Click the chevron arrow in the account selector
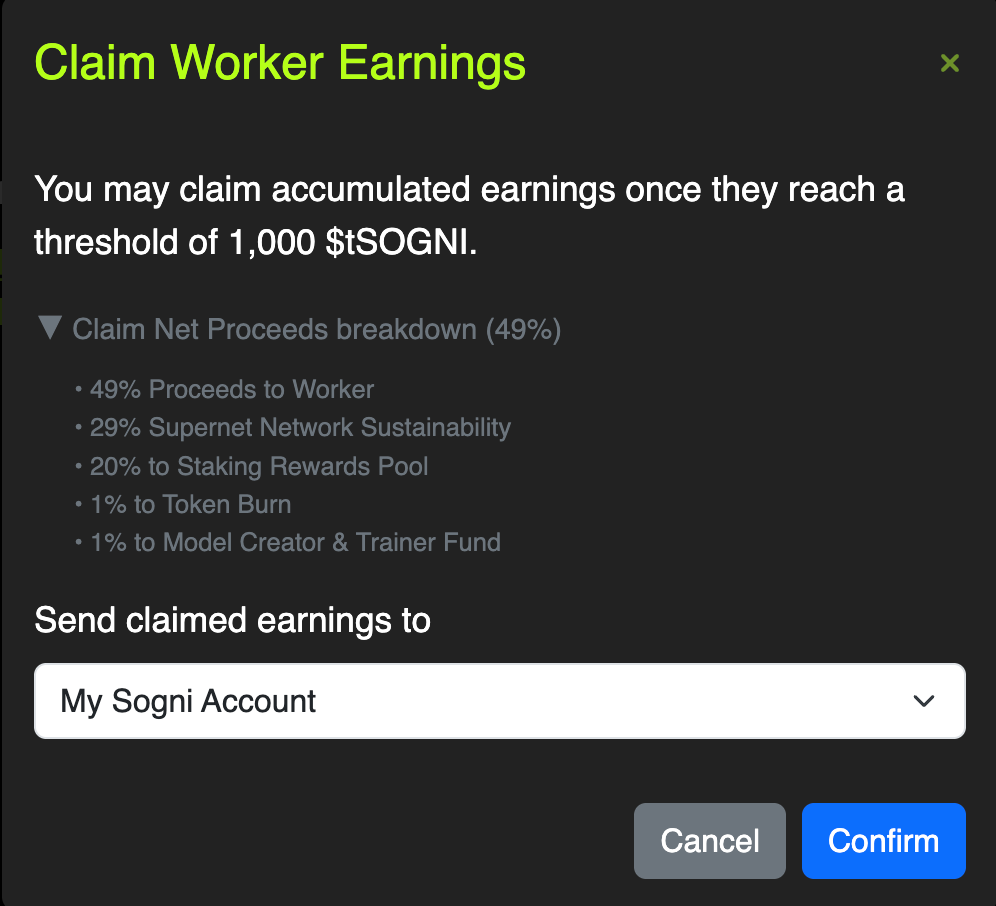The image size is (996, 906). (924, 701)
